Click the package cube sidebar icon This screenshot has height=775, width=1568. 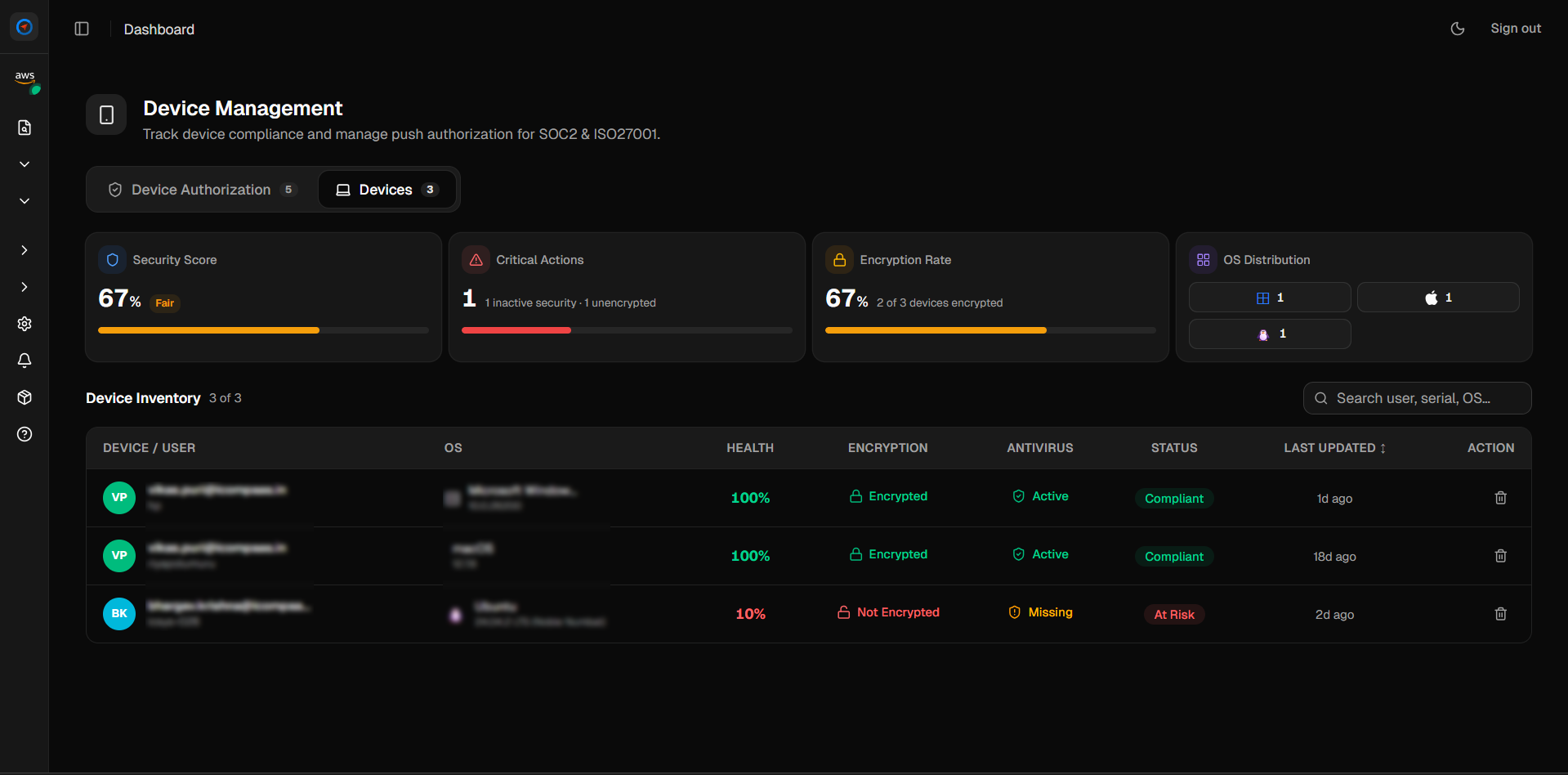coord(25,397)
